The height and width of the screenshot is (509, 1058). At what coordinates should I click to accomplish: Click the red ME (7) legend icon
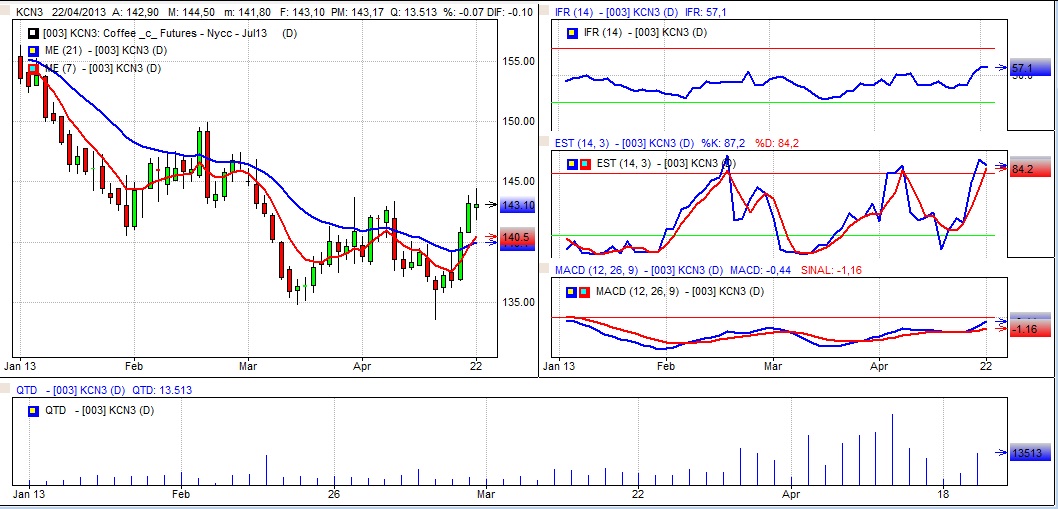click(x=34, y=68)
